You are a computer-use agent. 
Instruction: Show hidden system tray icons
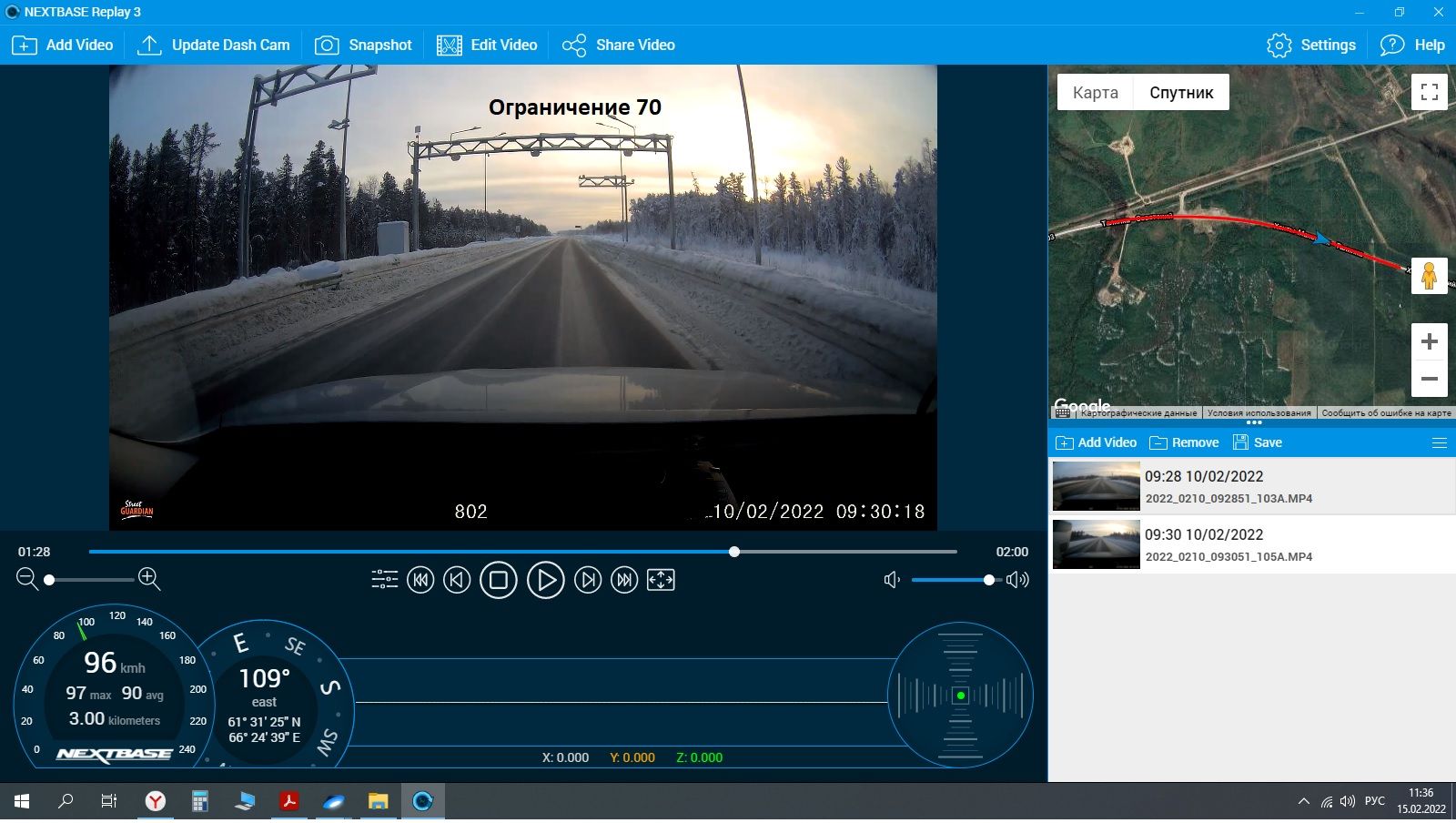(1303, 801)
